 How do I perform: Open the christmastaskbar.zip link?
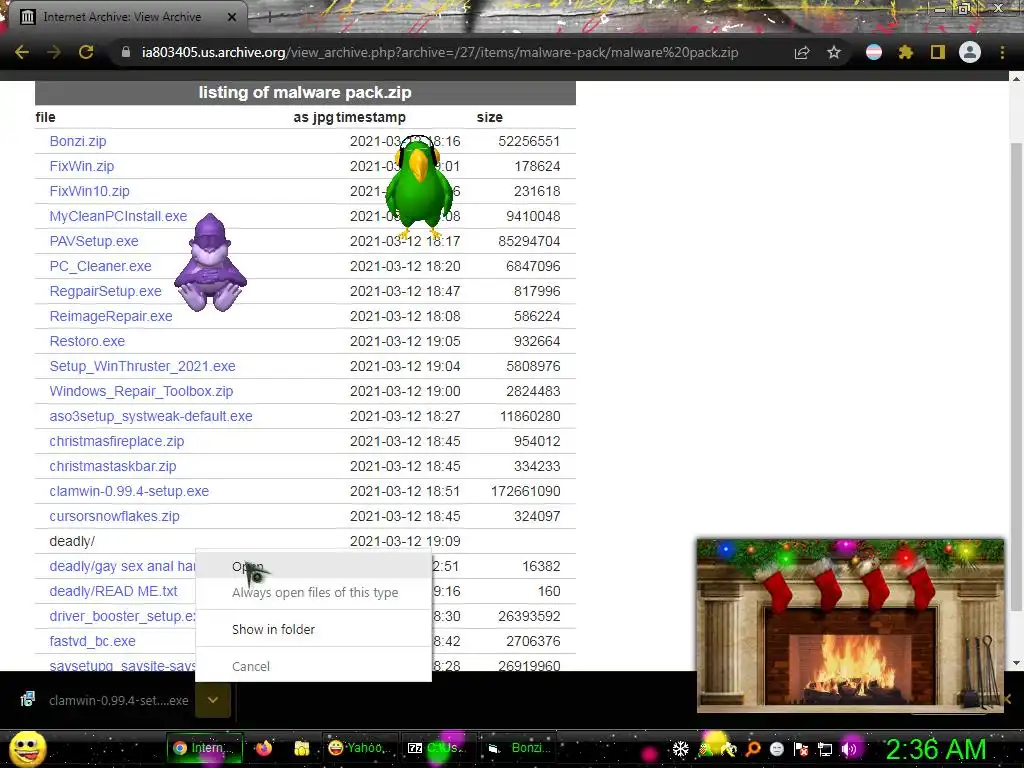click(x=113, y=466)
